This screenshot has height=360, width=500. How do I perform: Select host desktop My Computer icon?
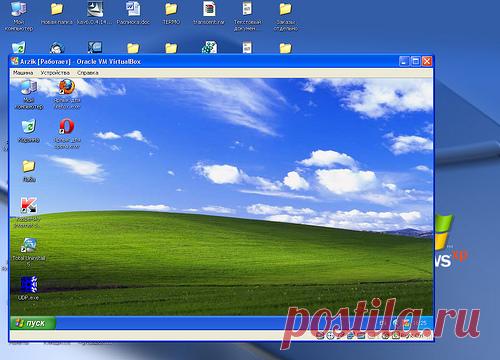(19, 9)
